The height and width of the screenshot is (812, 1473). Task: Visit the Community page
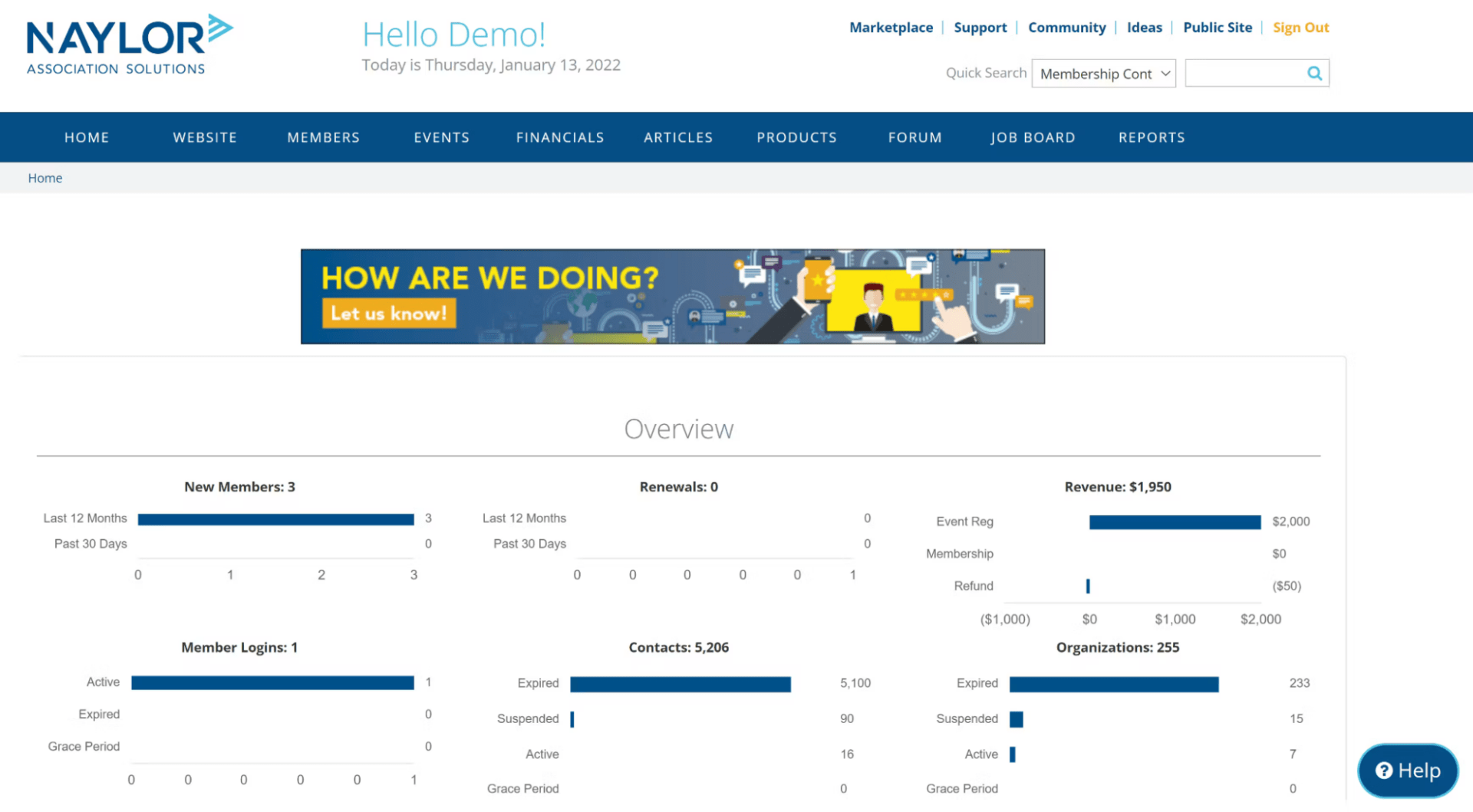point(1067,27)
